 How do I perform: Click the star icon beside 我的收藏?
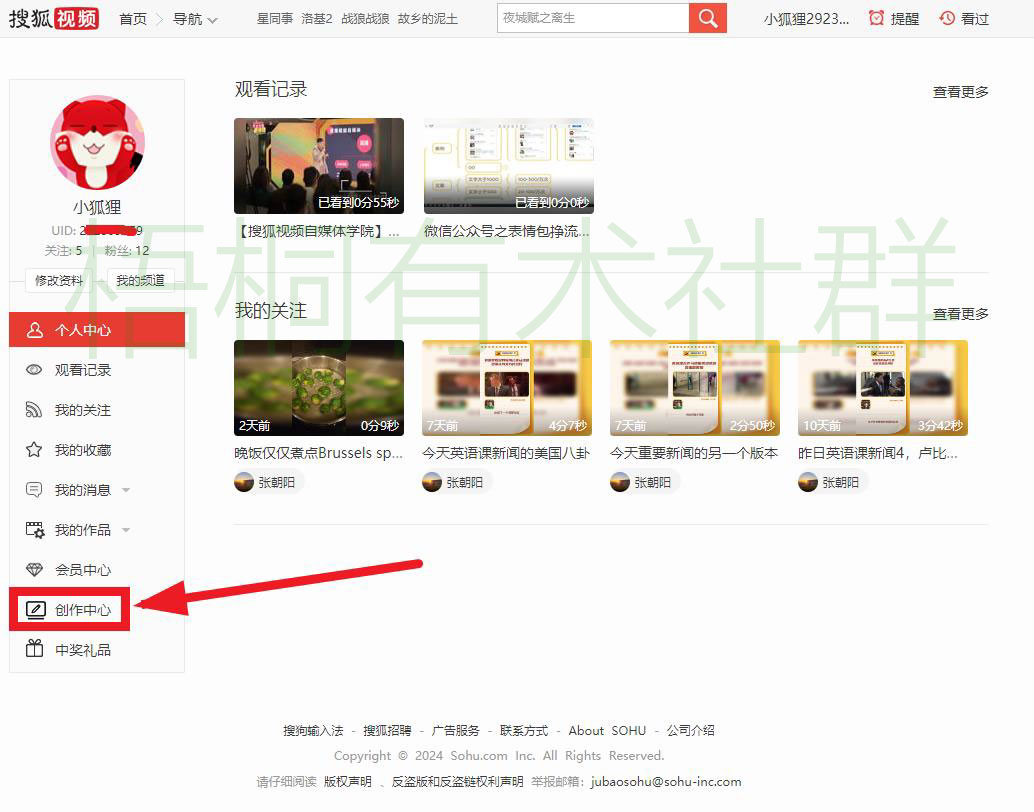pyautogui.click(x=34, y=450)
